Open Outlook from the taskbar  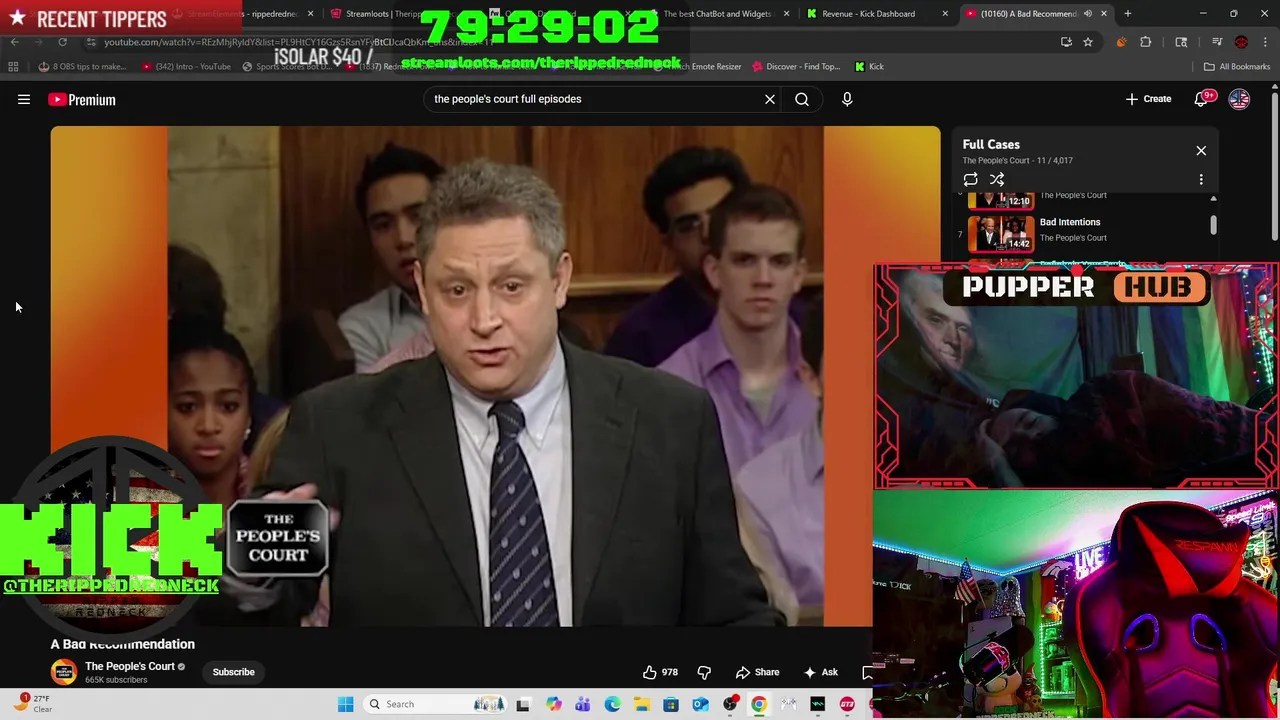click(x=700, y=704)
